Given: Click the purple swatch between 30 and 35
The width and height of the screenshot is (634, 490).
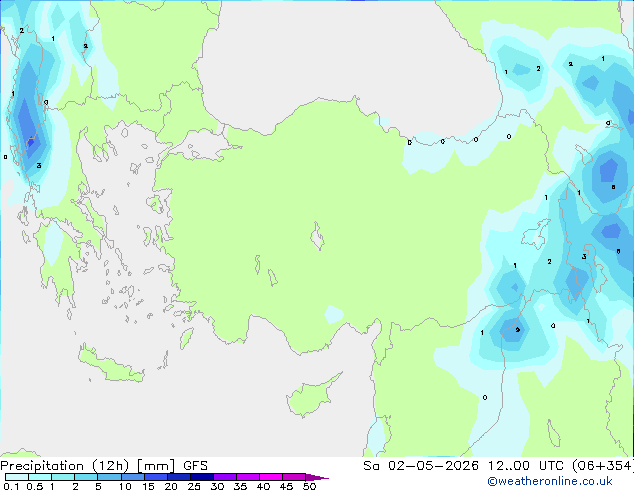Looking at the screenshot, I should (x=225, y=477).
